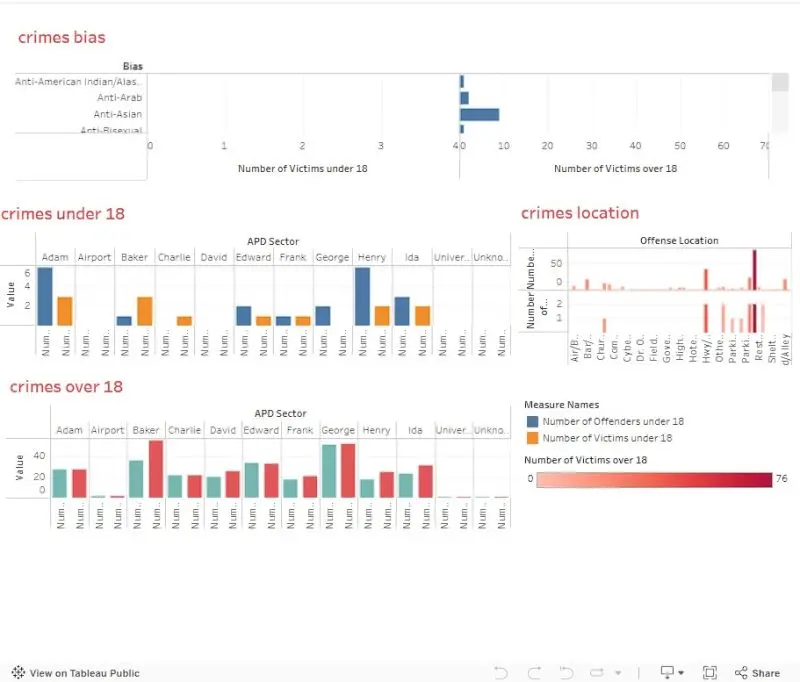Select the Ida sector header in crimes over 18
This screenshot has height=682, width=800.
415,430
